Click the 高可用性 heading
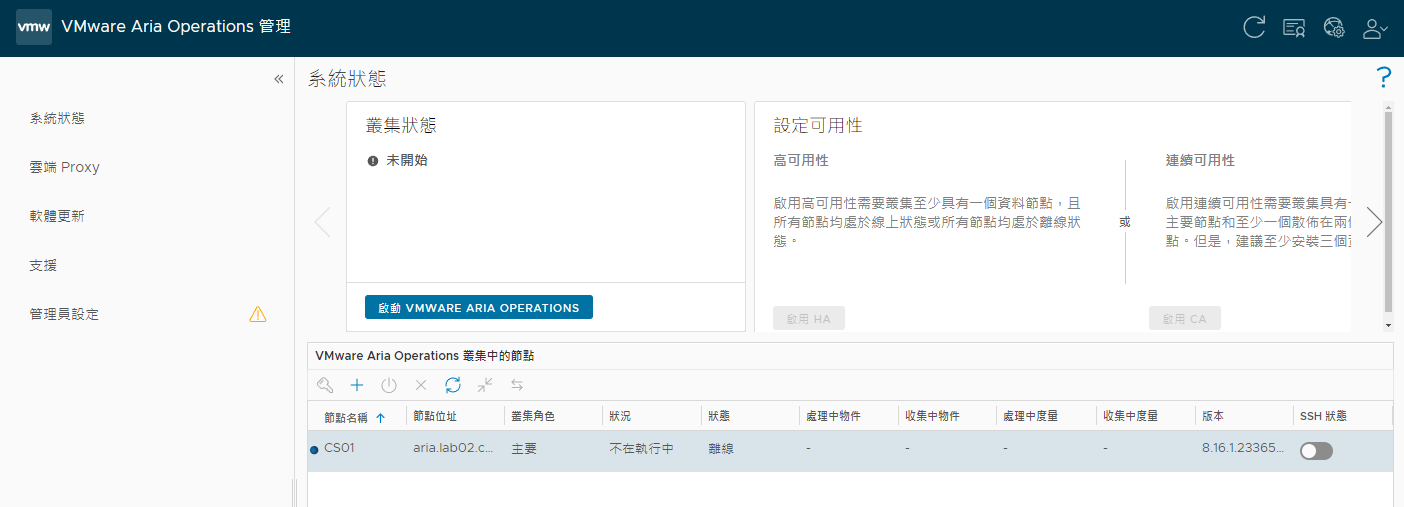Screen dimensions: 1404x507 tap(801, 160)
